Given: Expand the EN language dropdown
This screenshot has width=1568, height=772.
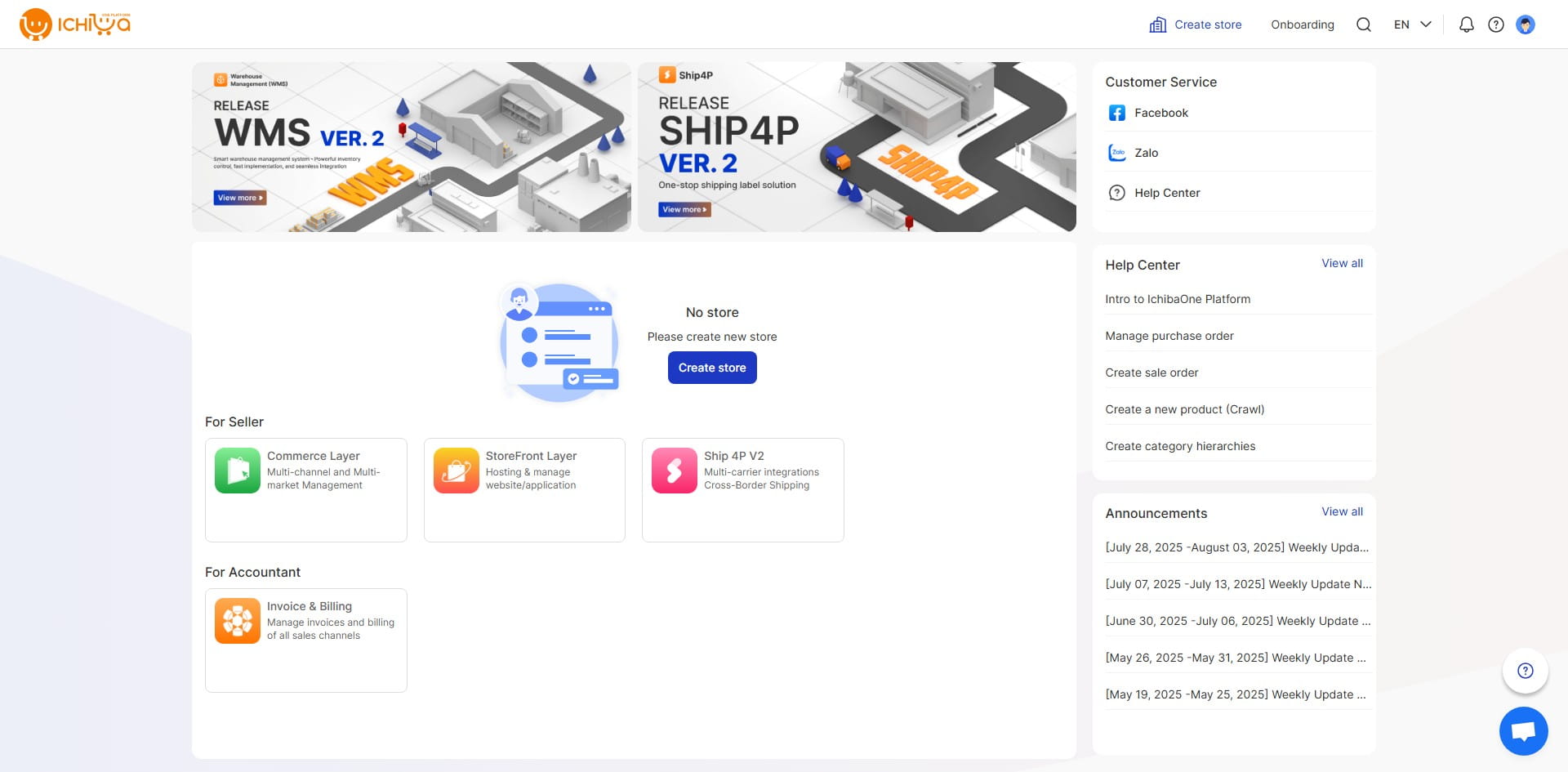Looking at the screenshot, I should point(1412,25).
